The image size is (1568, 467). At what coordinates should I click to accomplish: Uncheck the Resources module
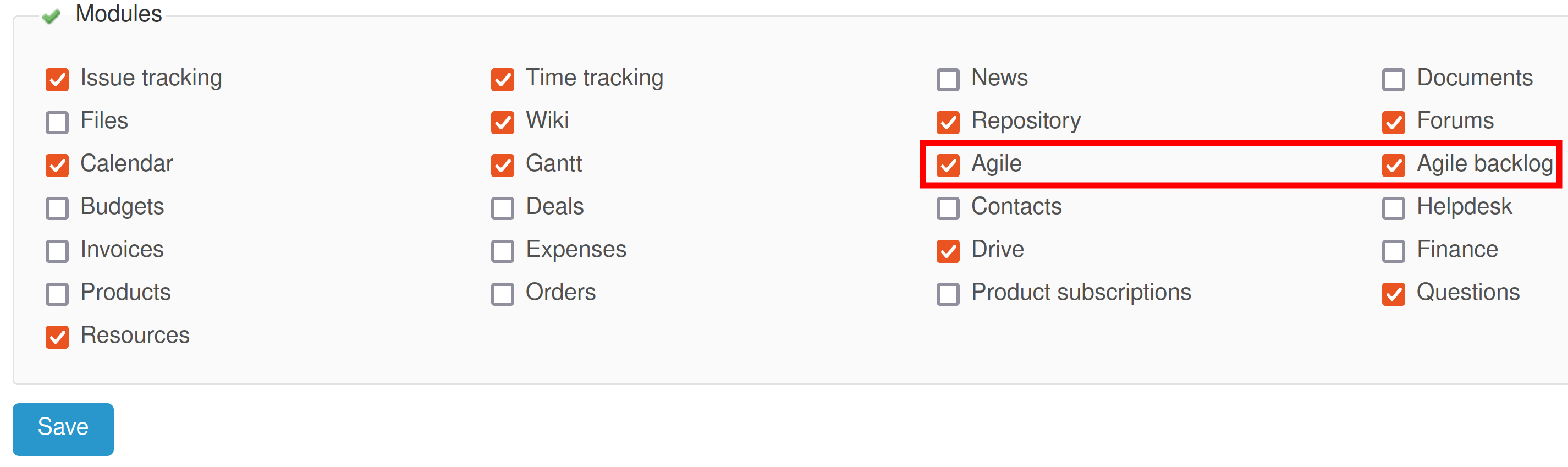click(57, 337)
